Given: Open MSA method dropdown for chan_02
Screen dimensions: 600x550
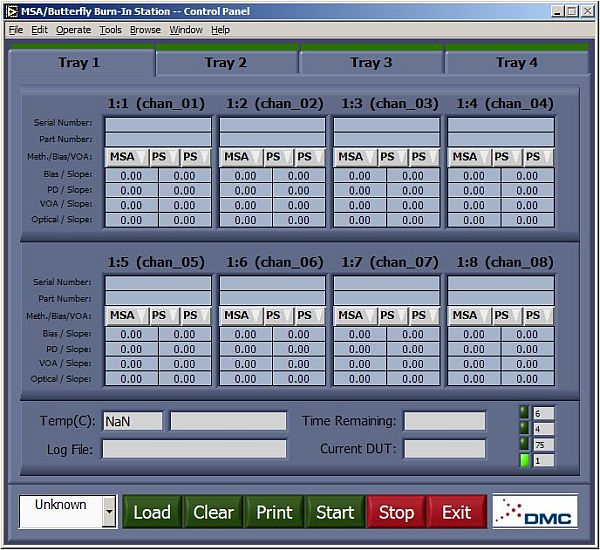Looking at the screenshot, I should pos(241,157).
